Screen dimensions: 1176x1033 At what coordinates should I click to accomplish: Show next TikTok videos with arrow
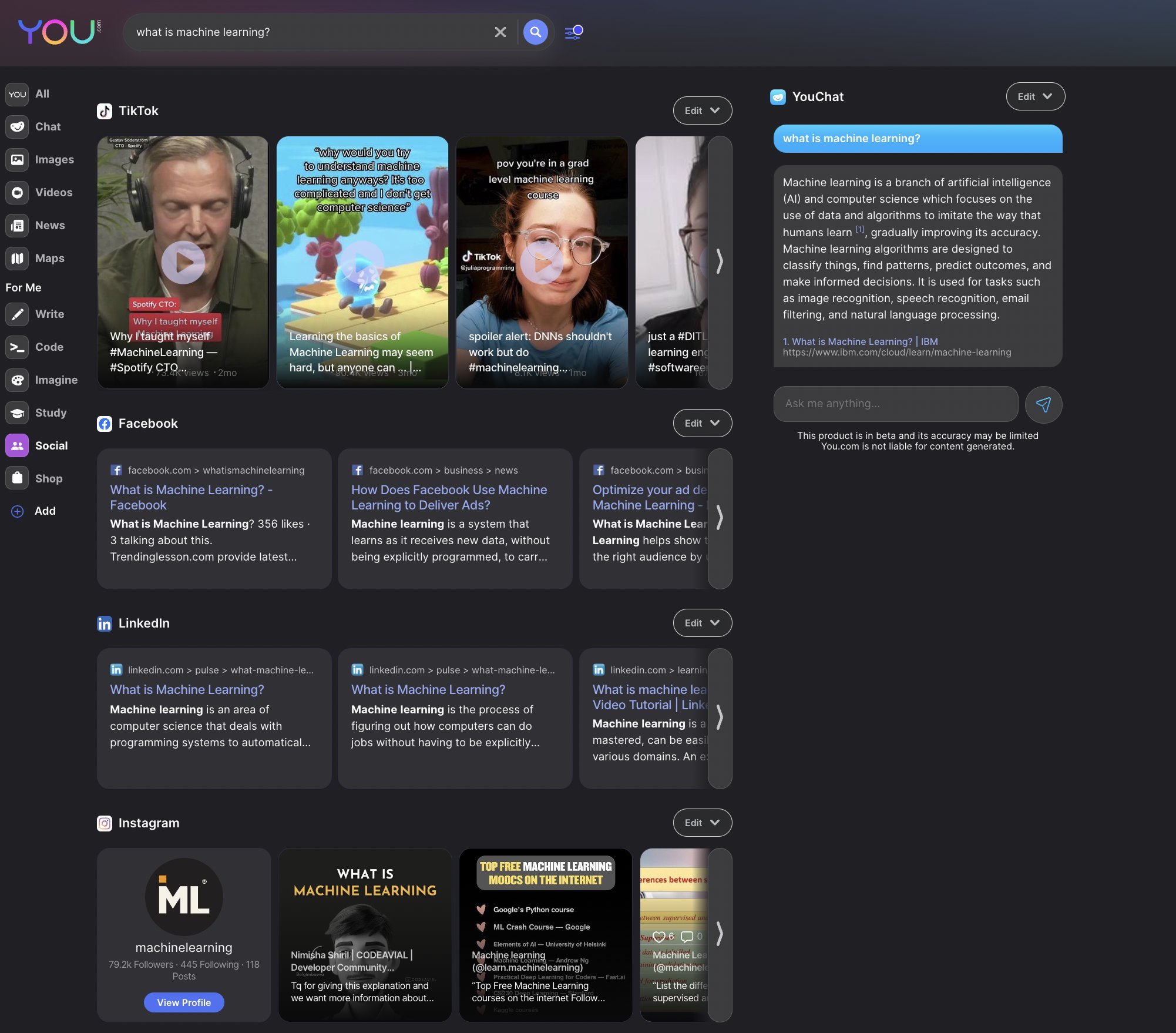coord(720,262)
